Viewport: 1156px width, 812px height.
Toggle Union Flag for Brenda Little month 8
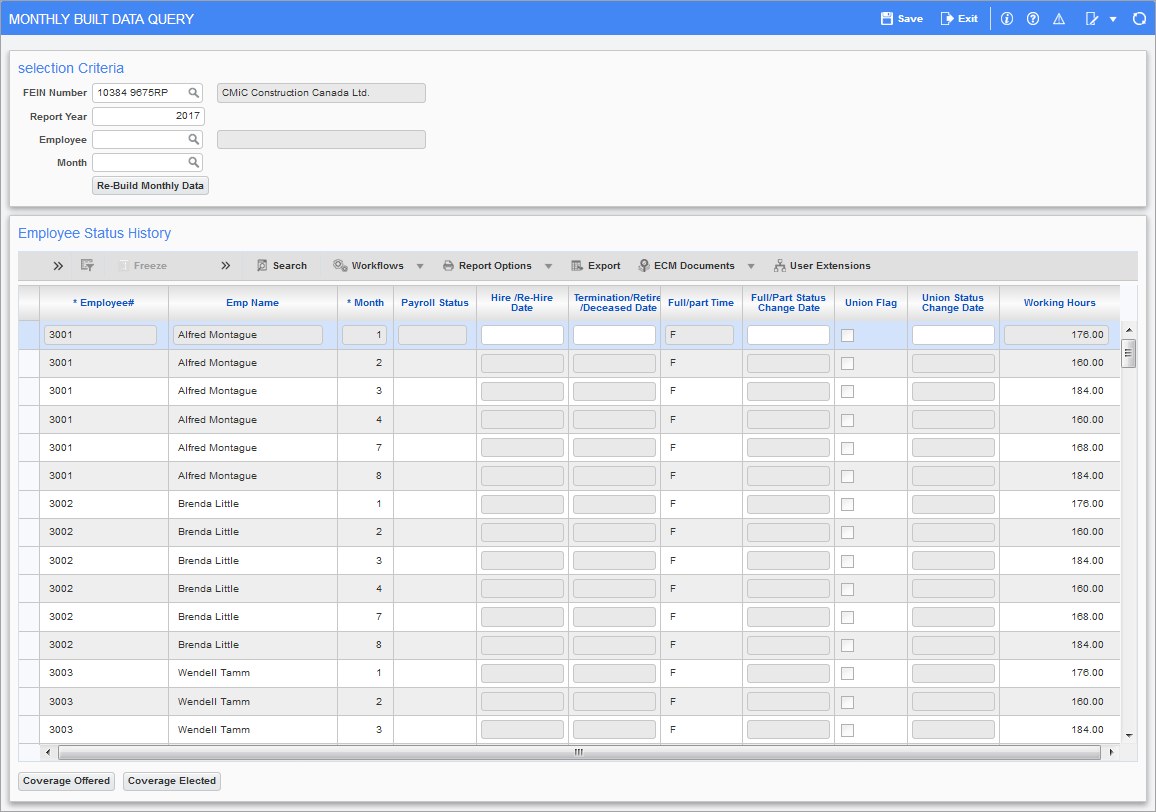tap(848, 645)
